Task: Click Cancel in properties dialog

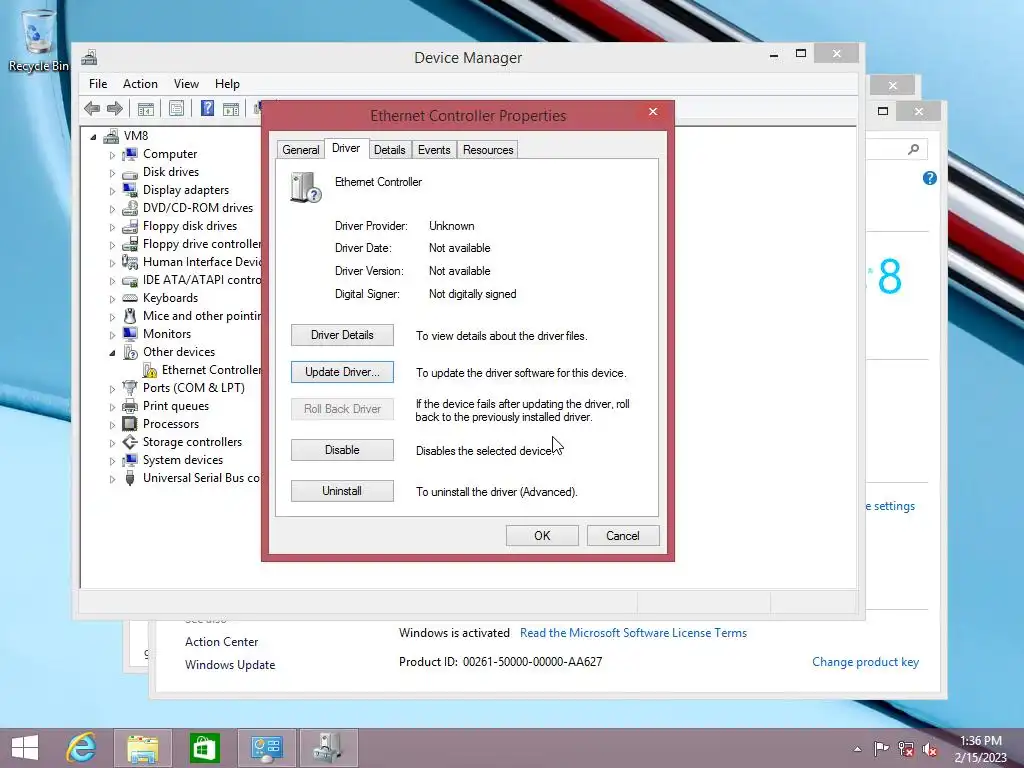Action: coord(623,536)
